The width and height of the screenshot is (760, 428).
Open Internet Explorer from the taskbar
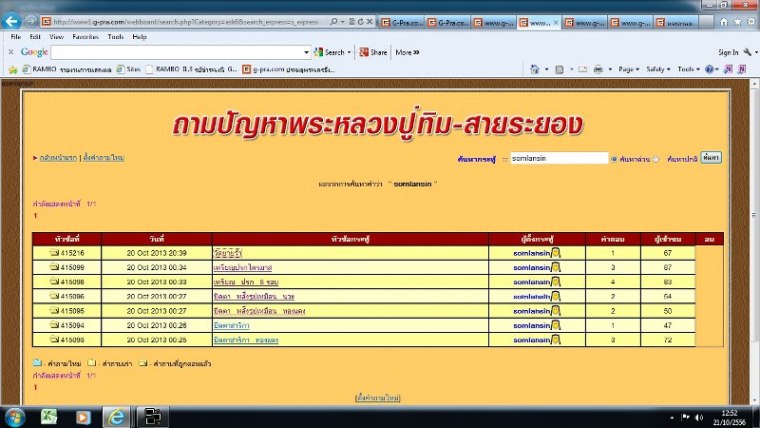click(x=116, y=415)
